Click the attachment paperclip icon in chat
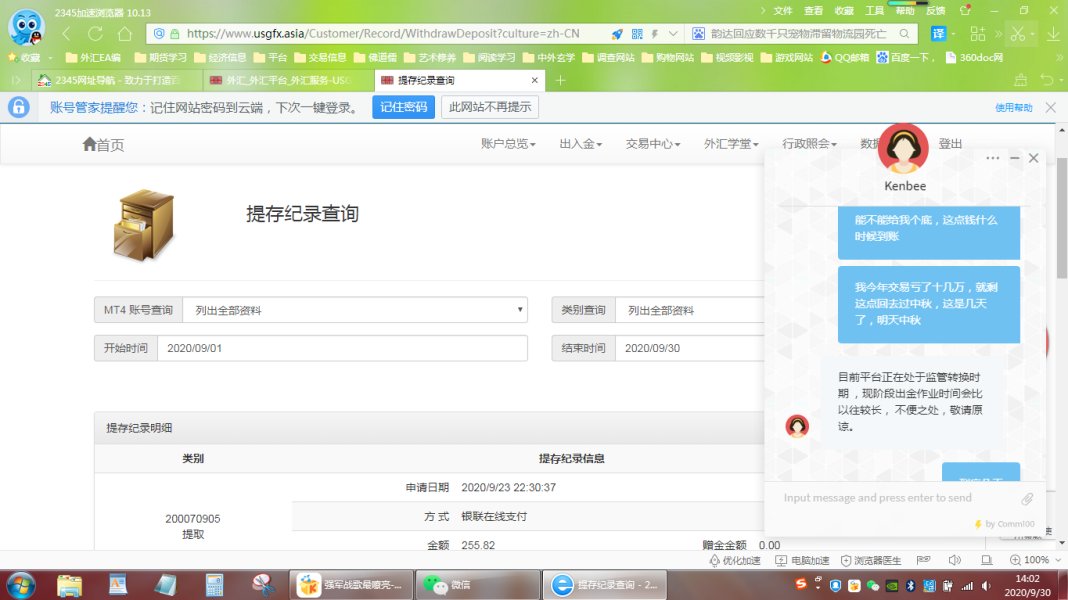The height and width of the screenshot is (600, 1068). (1027, 498)
